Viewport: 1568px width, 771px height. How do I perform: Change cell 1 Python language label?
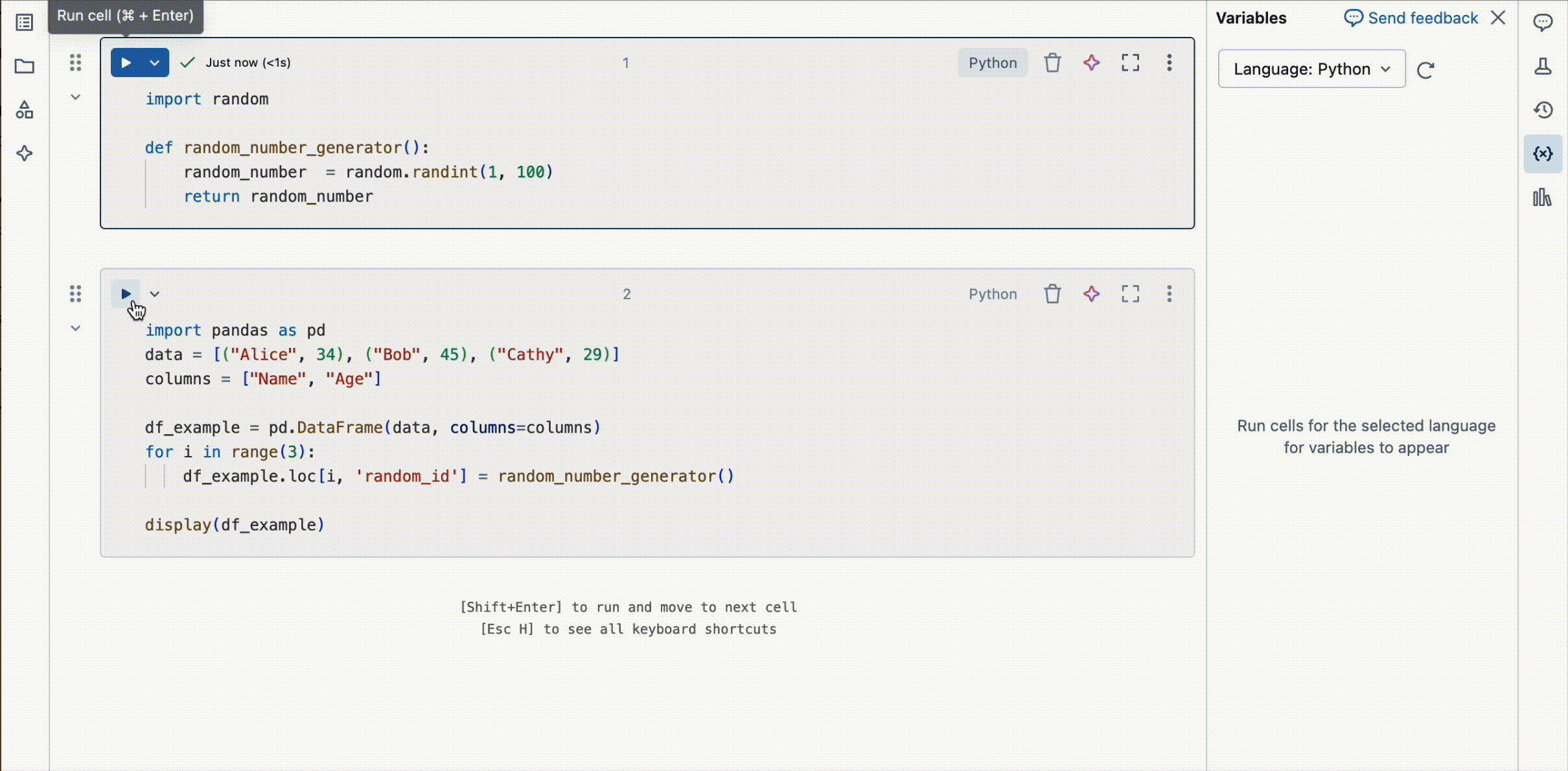pyautogui.click(x=992, y=63)
